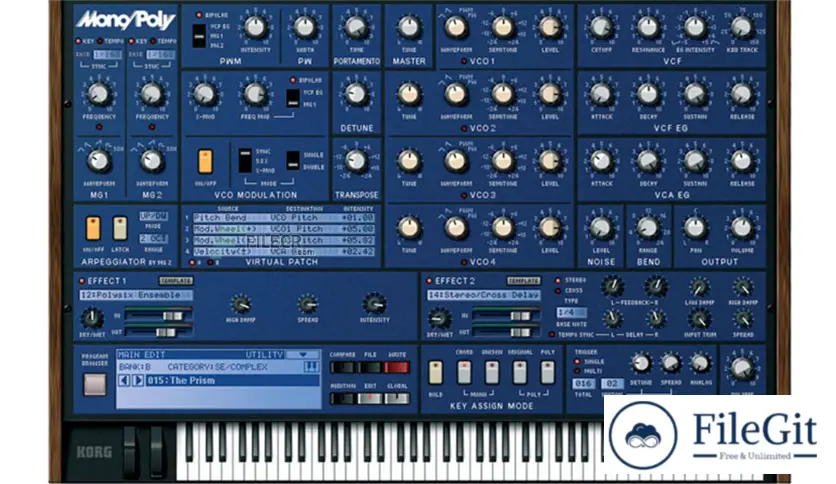Screen dimensions: 836x484
Task: Open the Utility dropdown menu
Action: click(303, 354)
